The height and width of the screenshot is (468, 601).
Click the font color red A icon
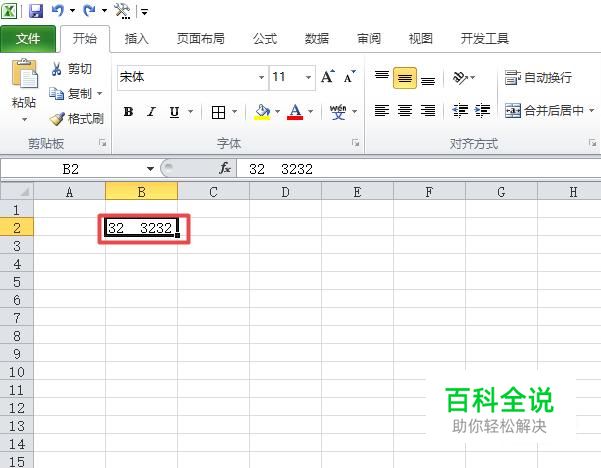coord(295,112)
